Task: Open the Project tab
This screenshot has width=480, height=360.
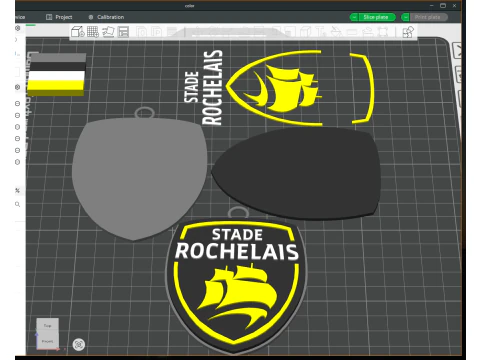Action: (x=59, y=17)
